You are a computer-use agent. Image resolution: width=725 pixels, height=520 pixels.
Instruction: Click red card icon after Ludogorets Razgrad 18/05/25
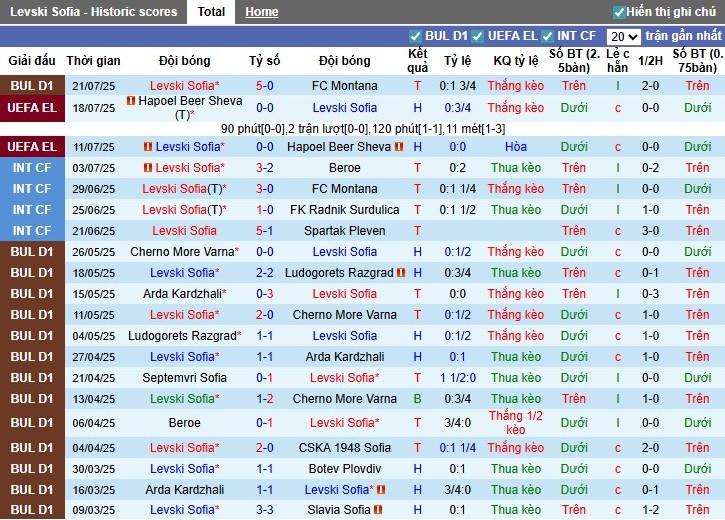401,273
